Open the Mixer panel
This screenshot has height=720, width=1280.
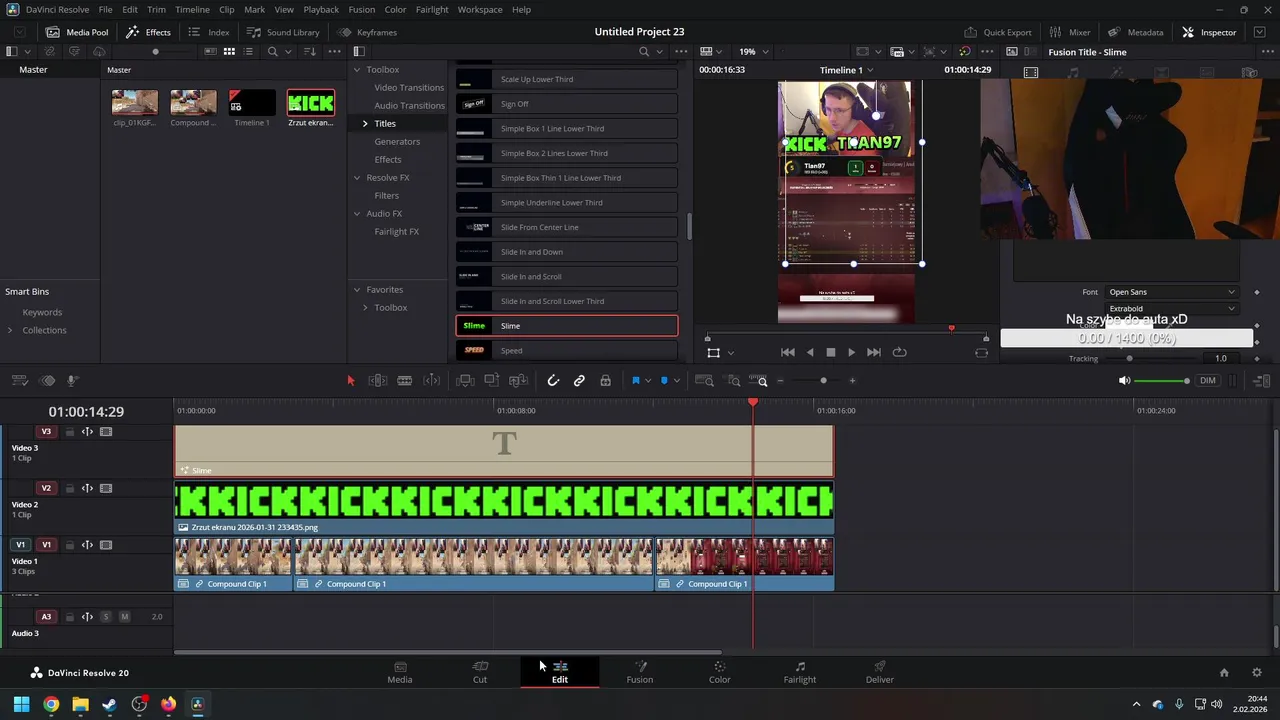point(1069,32)
